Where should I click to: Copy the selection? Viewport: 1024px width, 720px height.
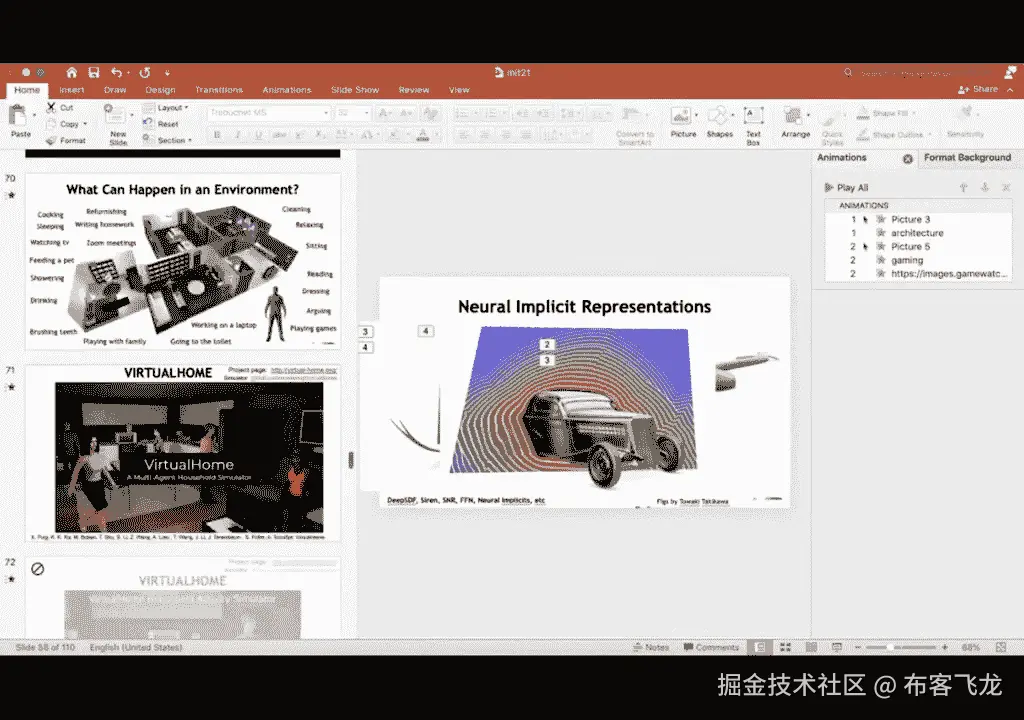pyautogui.click(x=69, y=124)
